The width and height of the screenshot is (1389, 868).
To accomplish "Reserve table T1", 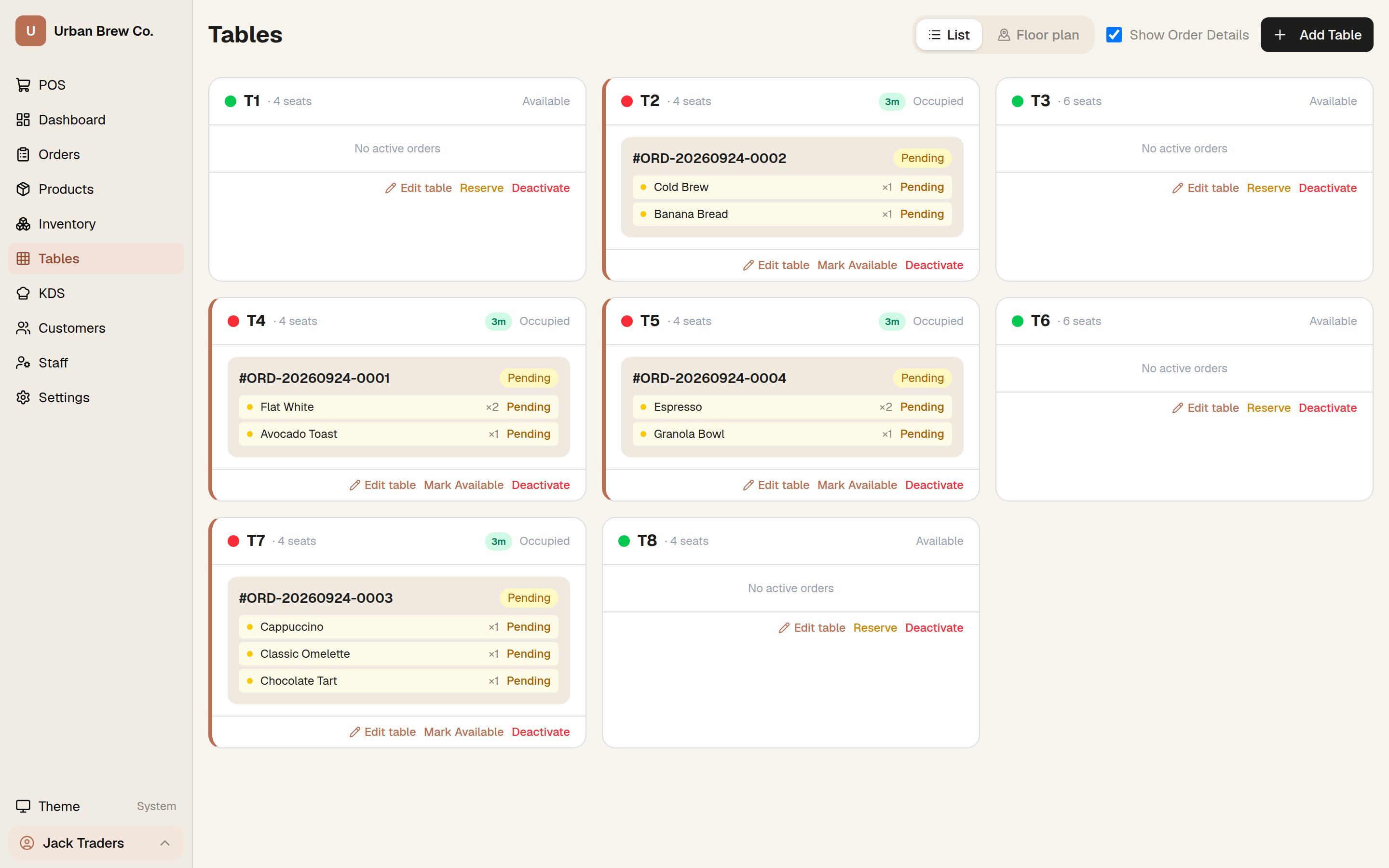I will (x=481, y=188).
